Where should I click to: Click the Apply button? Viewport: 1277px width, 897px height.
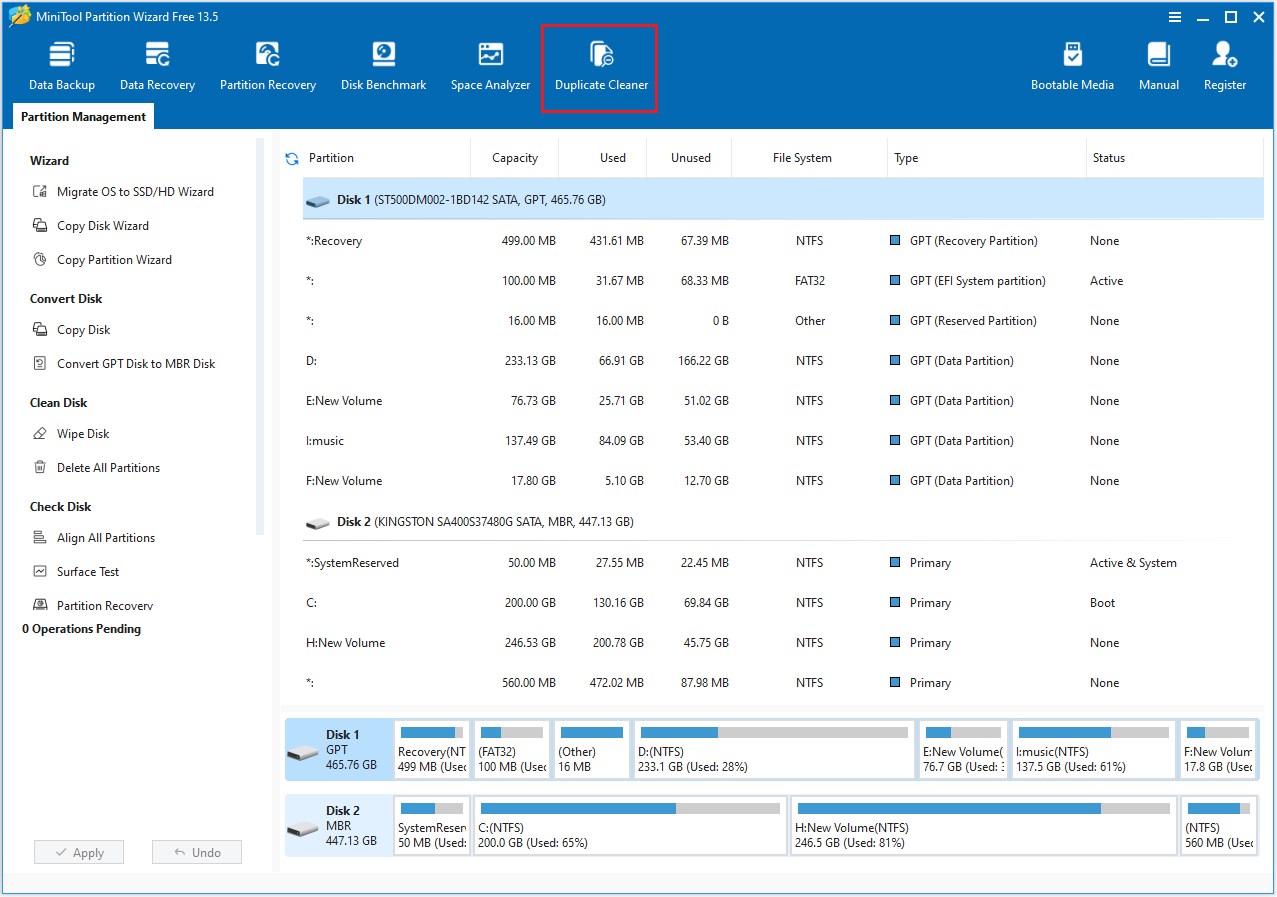[78, 851]
